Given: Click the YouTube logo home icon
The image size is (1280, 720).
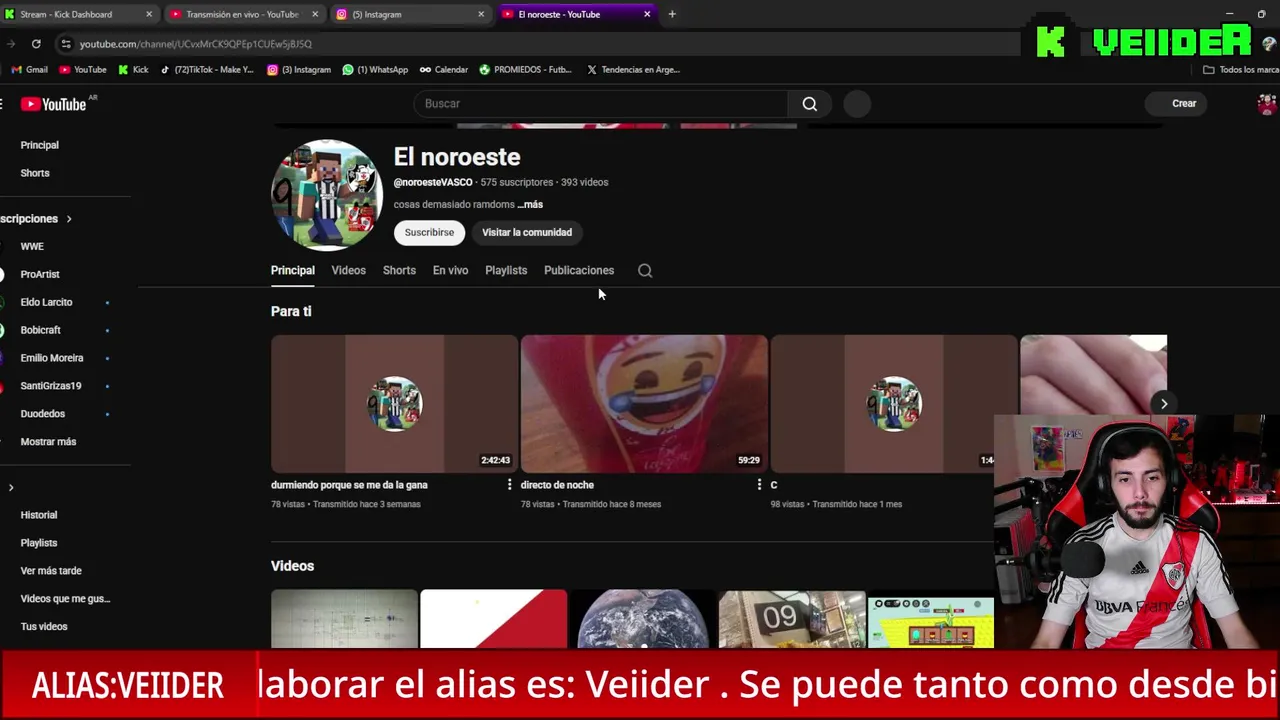Looking at the screenshot, I should point(54,104).
